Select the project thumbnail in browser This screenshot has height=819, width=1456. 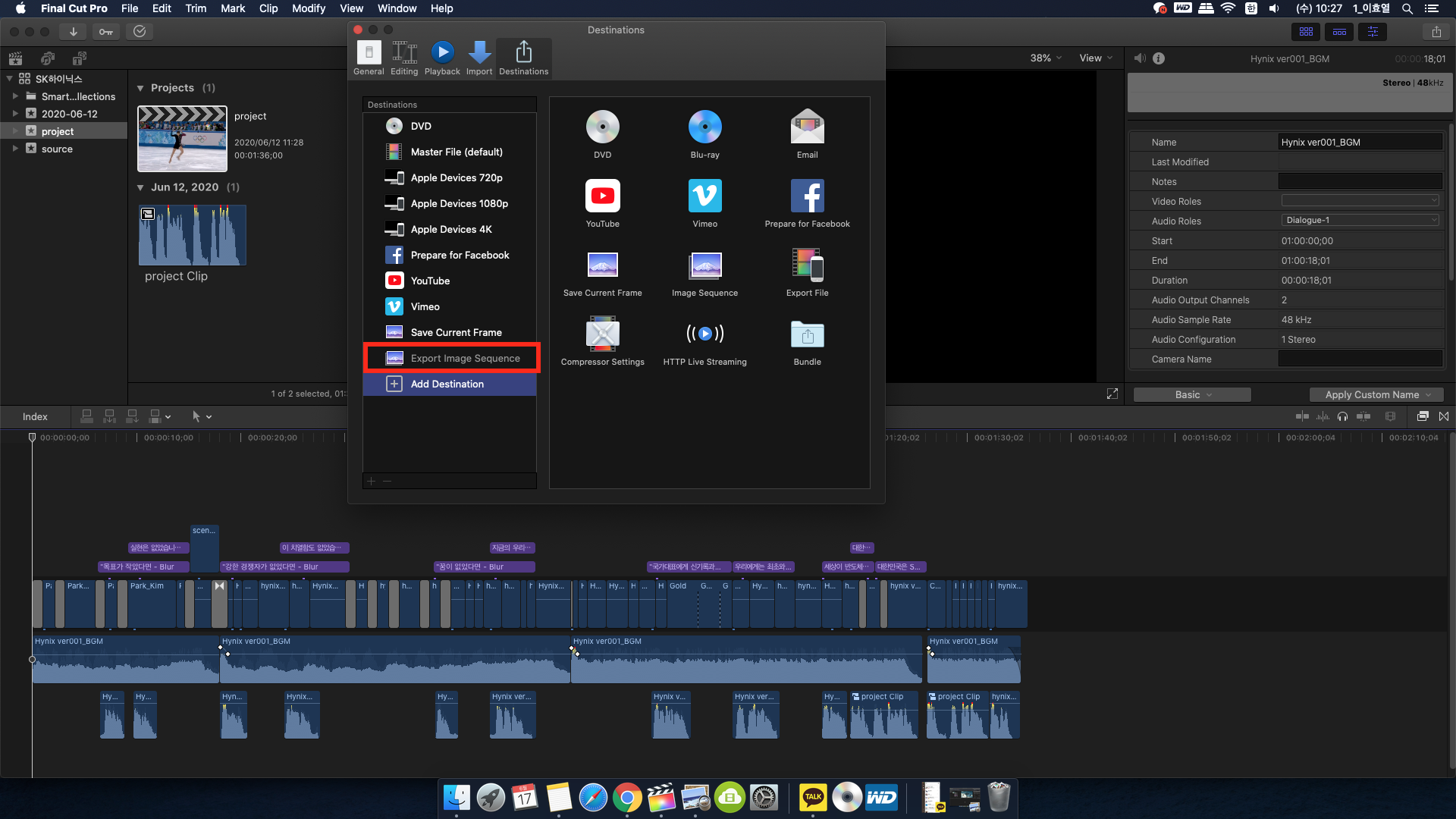click(182, 139)
